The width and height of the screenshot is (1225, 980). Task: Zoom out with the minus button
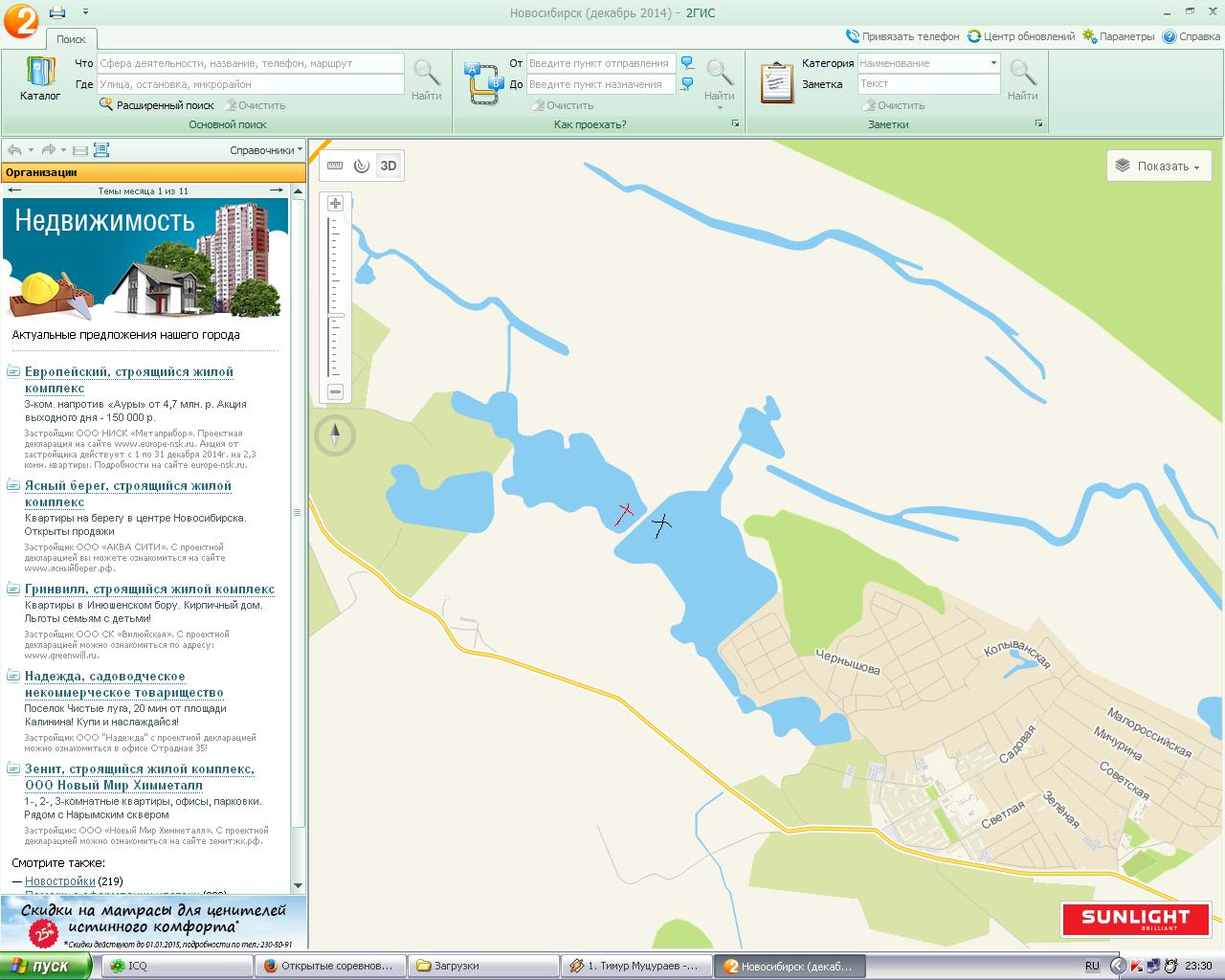coord(335,391)
